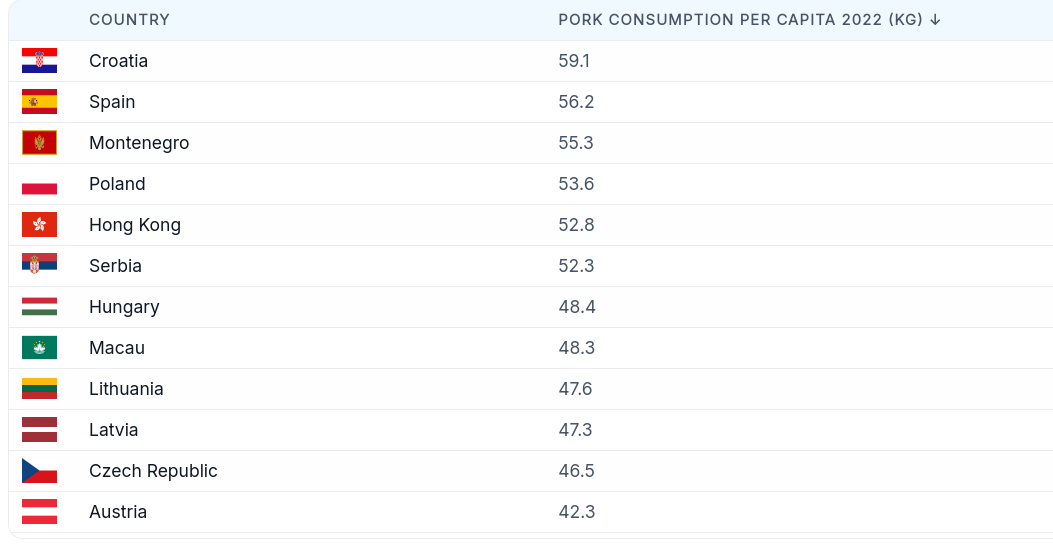1053x557 pixels.
Task: Click the Latvia flag icon
Action: pyautogui.click(x=40, y=429)
